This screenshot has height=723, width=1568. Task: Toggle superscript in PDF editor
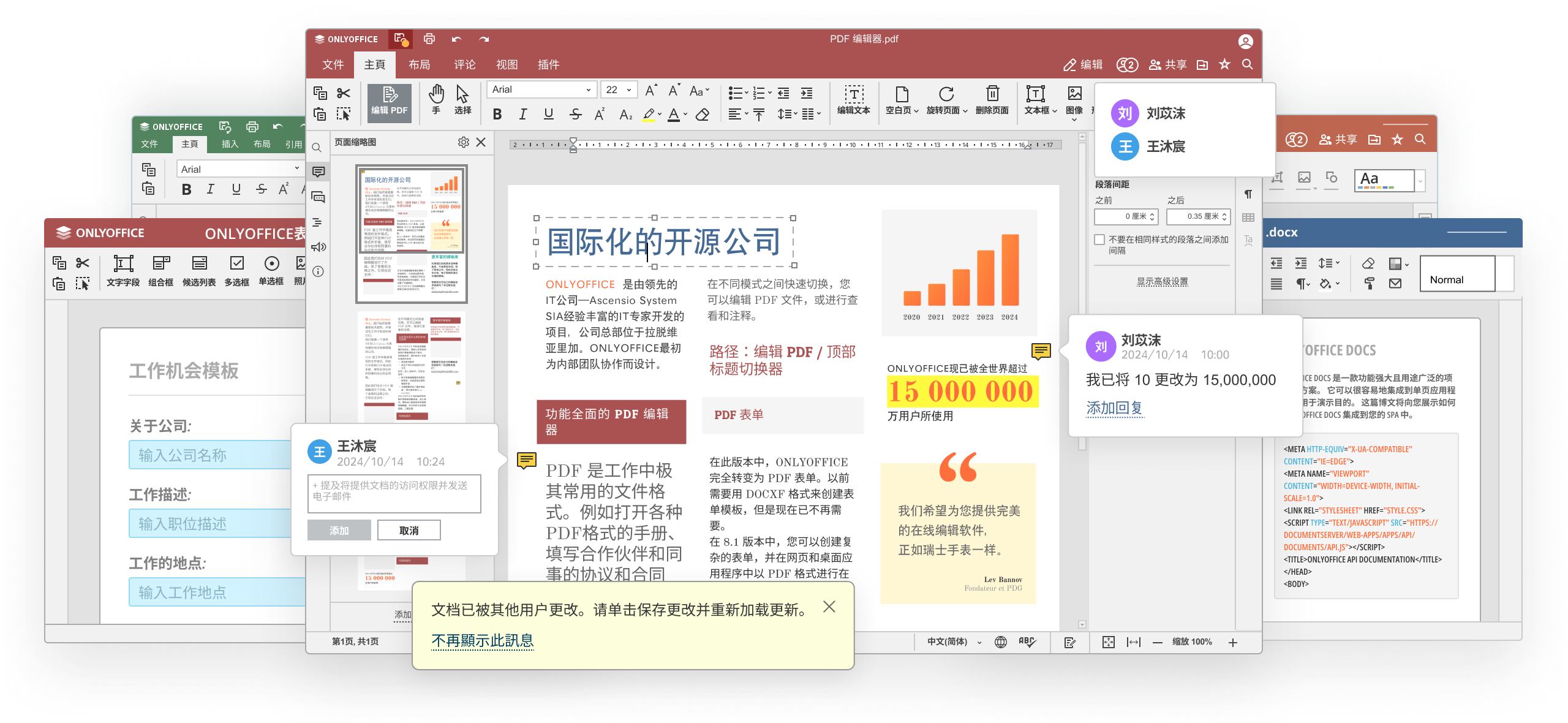pos(600,115)
